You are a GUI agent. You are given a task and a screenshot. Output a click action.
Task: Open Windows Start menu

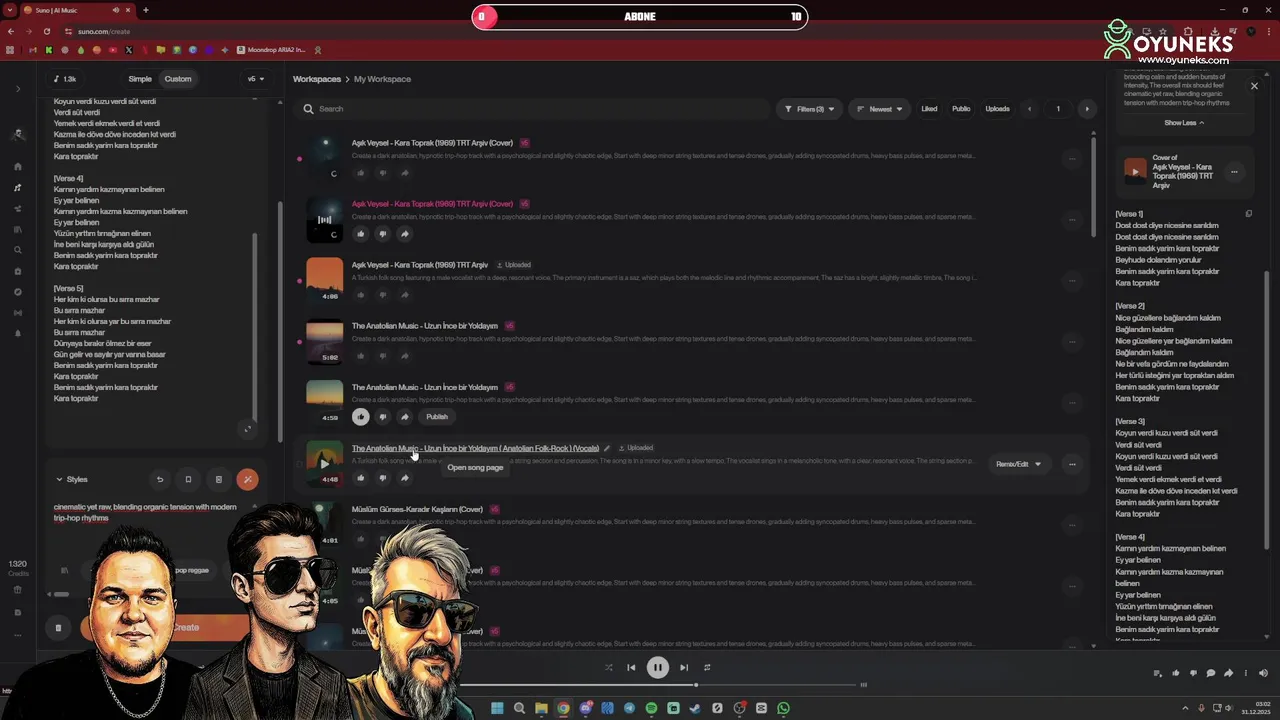(497, 708)
